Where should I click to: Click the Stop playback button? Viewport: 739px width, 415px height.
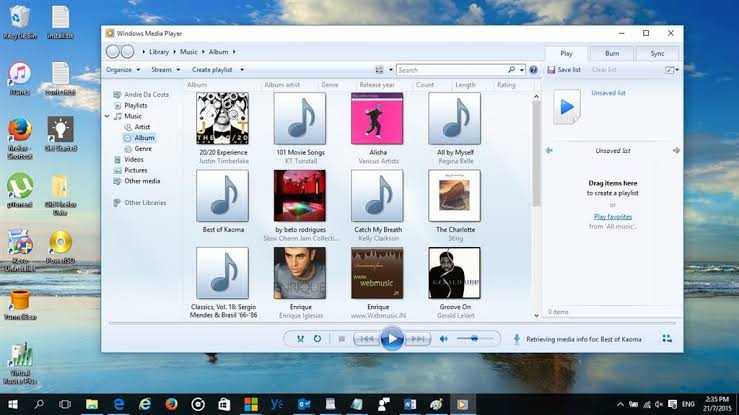pos(341,339)
